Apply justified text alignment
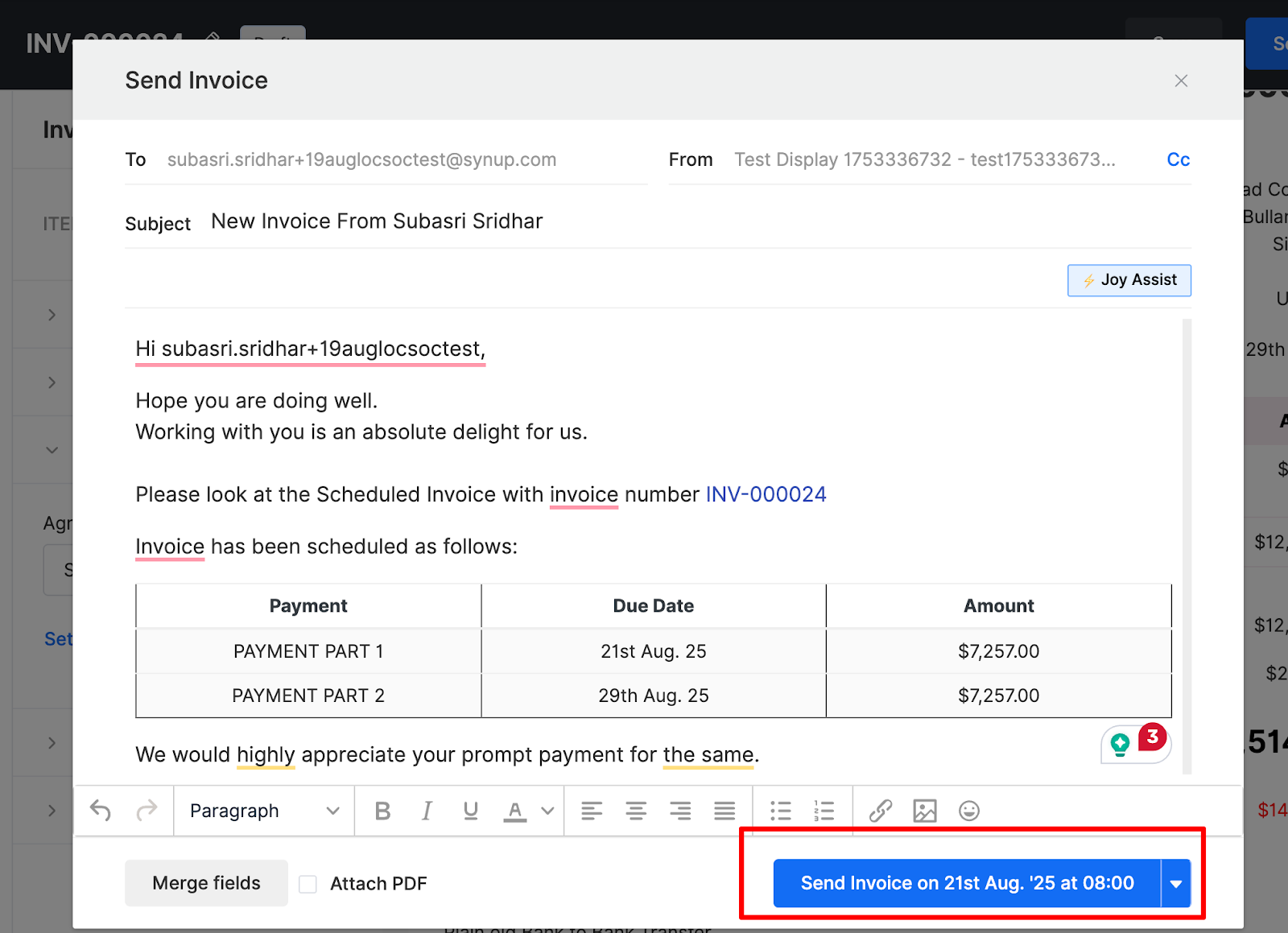This screenshot has width=1288, height=933. [724, 811]
